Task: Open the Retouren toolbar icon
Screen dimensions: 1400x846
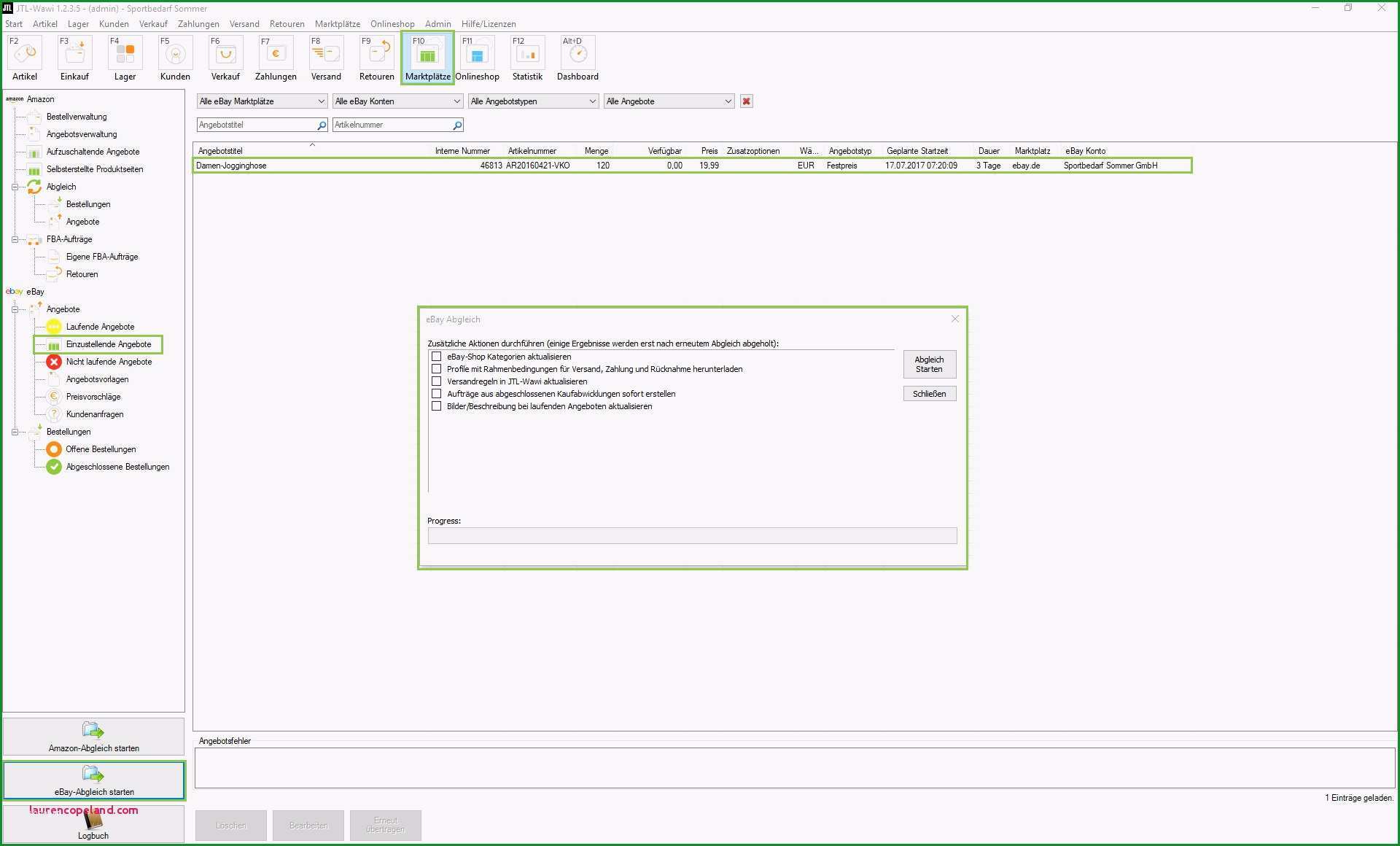Action: 376,58
